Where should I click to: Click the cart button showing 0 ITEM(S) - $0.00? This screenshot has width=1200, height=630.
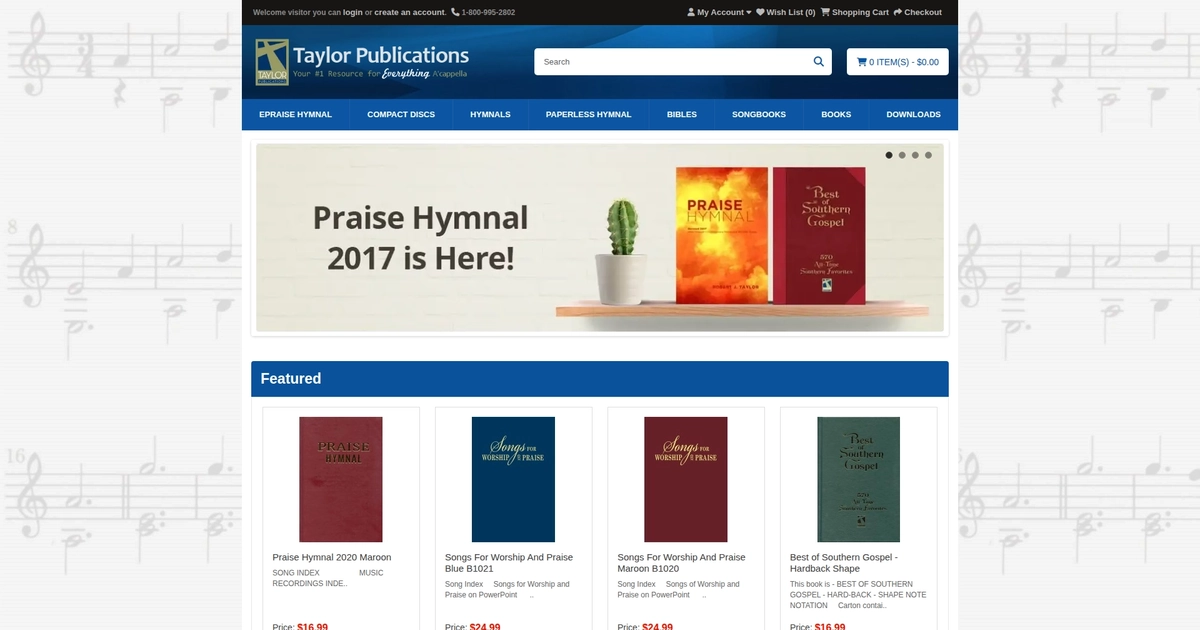(898, 62)
